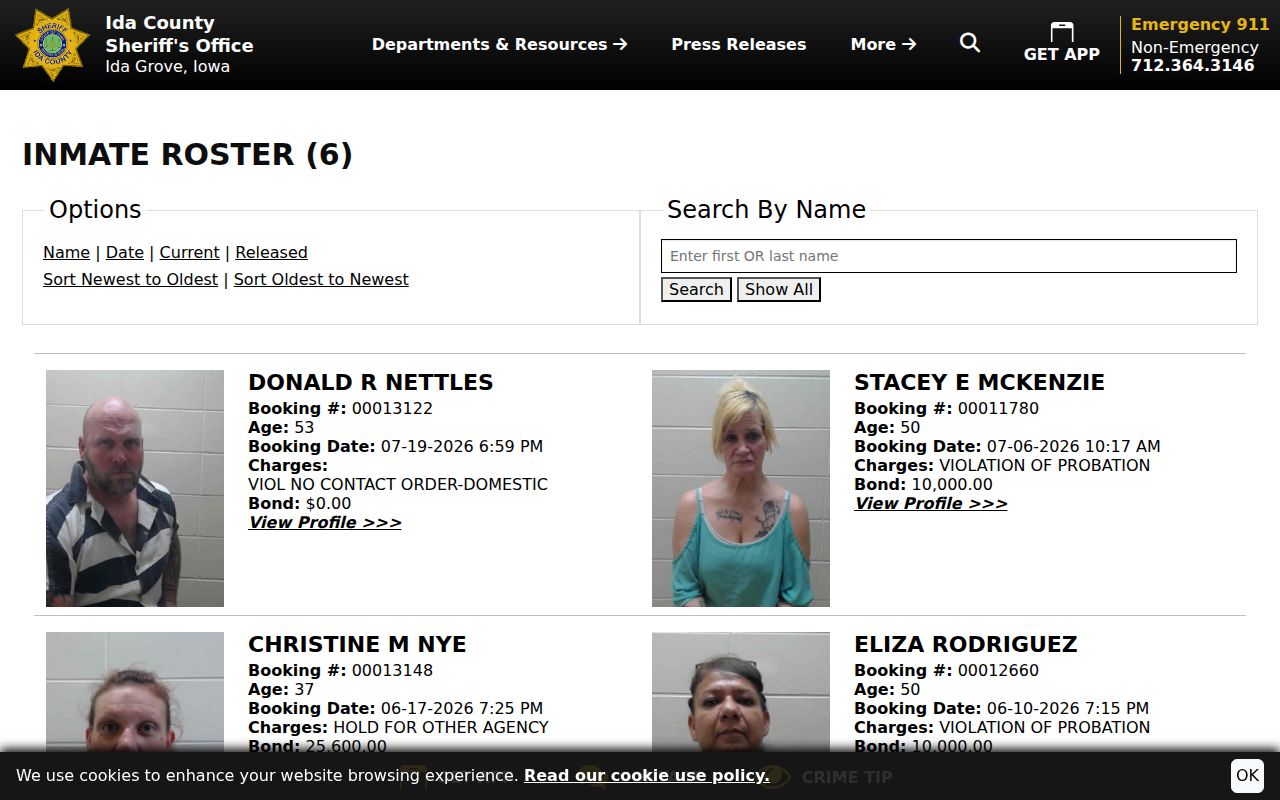The height and width of the screenshot is (800, 1280).
Task: Select booking date 06-17-2026 7:25 PM
Action: (462, 709)
